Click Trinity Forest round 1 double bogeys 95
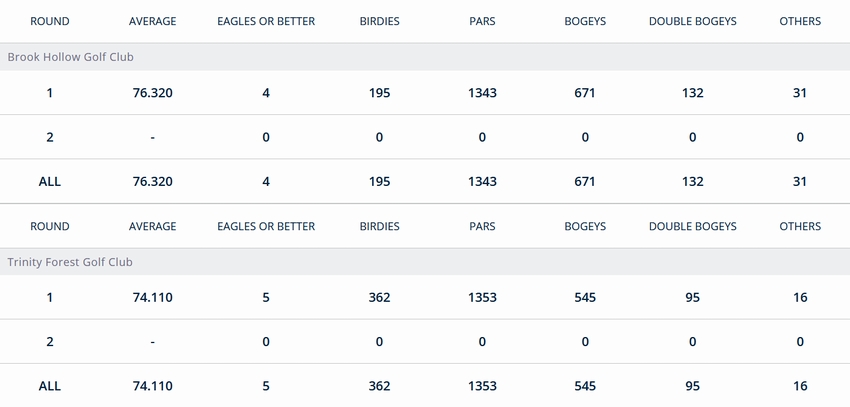Viewport: 850px width, 407px height. (692, 298)
